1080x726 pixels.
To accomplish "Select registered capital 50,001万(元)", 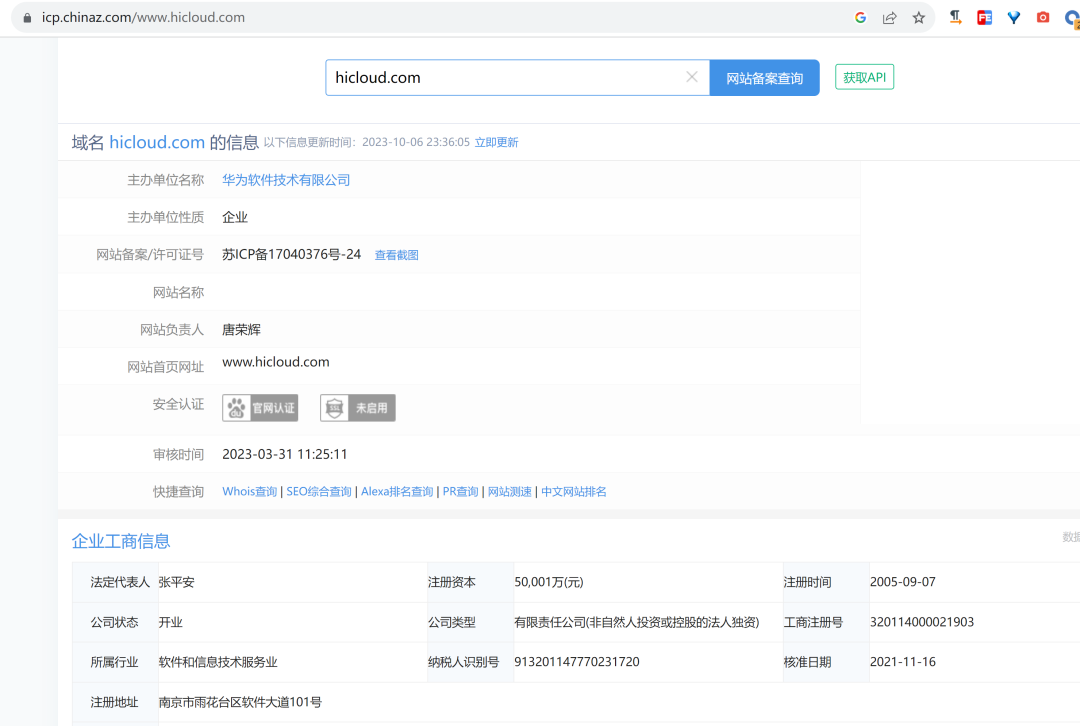I will 549,583.
